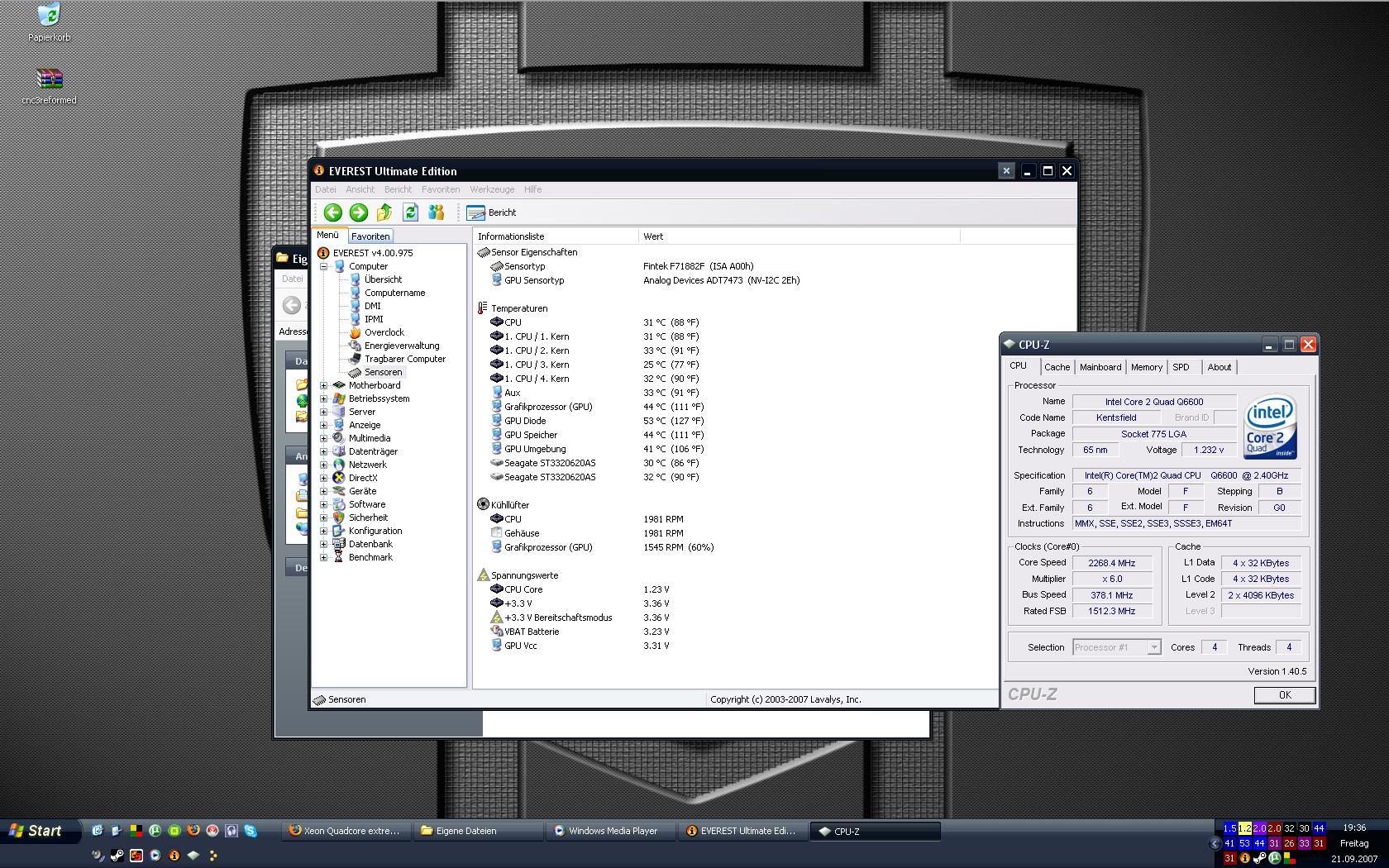The height and width of the screenshot is (868, 1389).
Task: Expand the Motherboard tree node
Action: click(x=324, y=385)
